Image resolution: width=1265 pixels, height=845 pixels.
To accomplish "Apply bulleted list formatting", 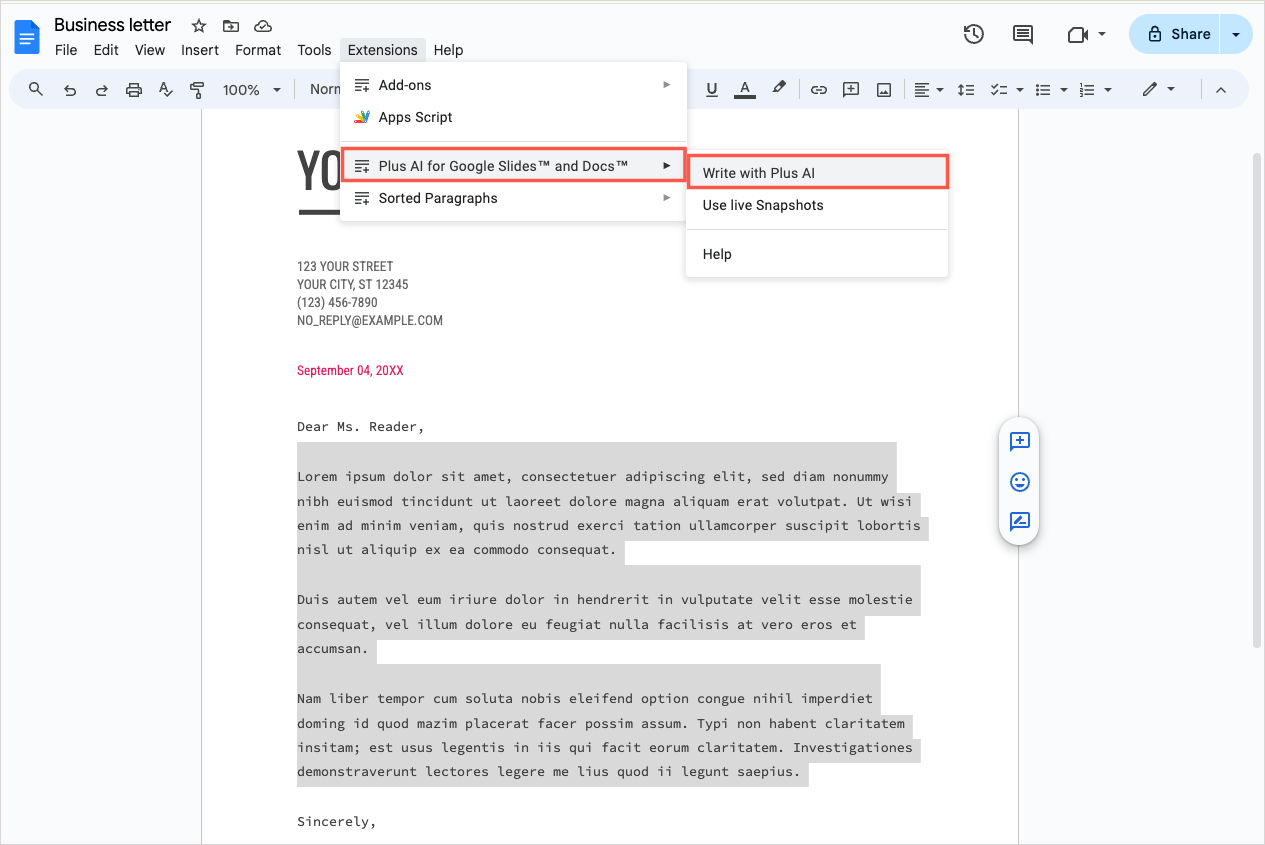I will 1043,90.
